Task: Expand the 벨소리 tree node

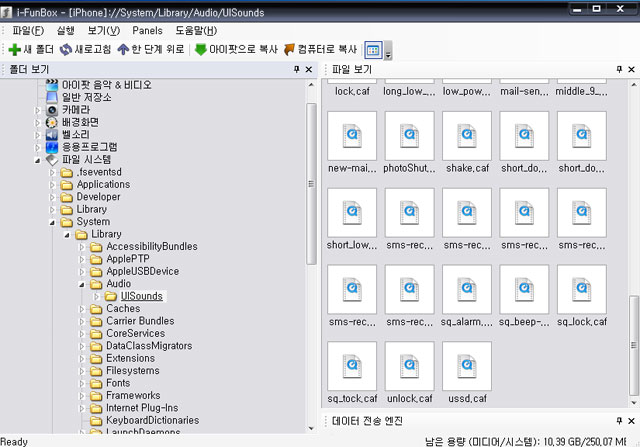Action: (38, 135)
